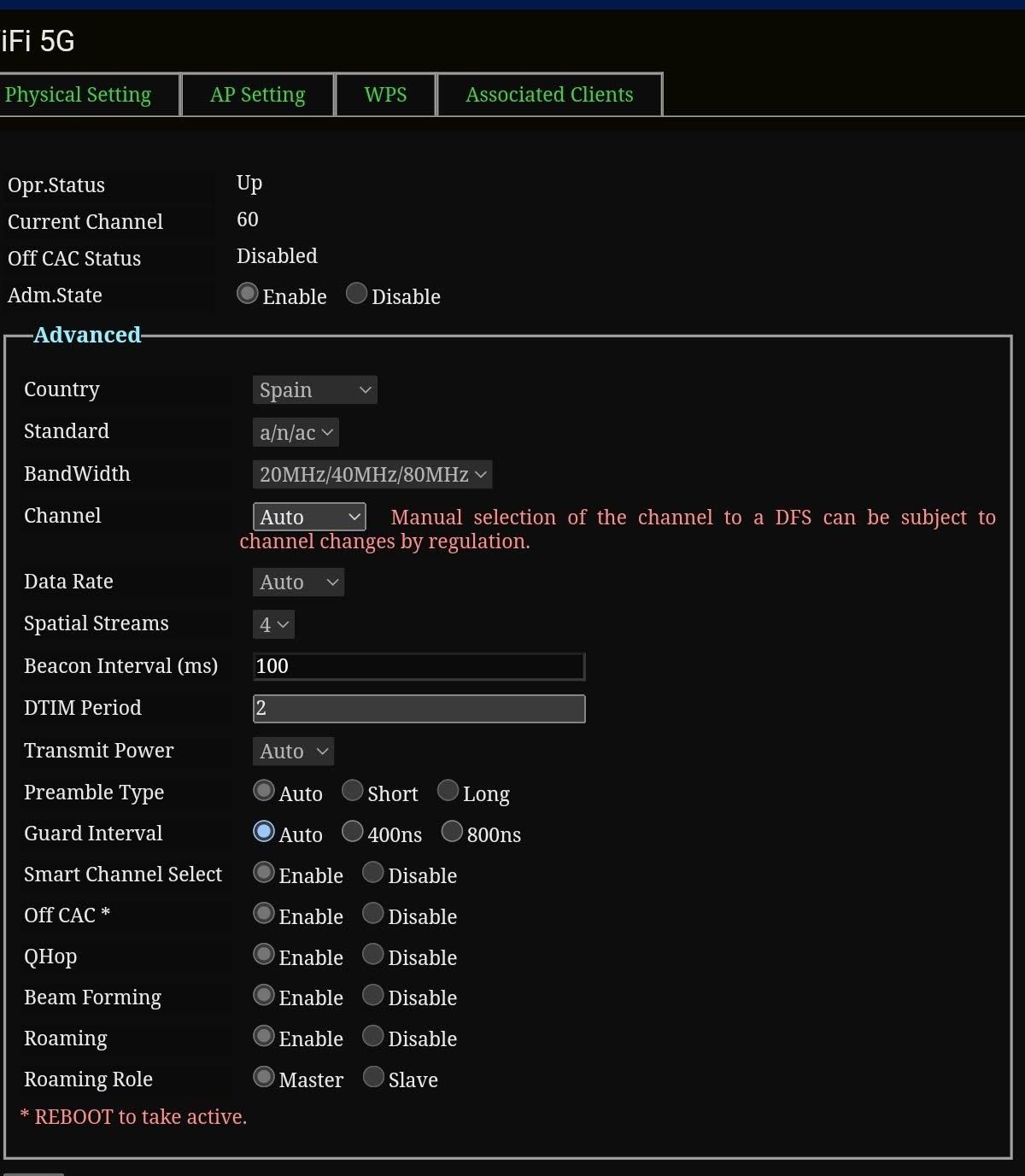Enable the Off CAC option

263,913
